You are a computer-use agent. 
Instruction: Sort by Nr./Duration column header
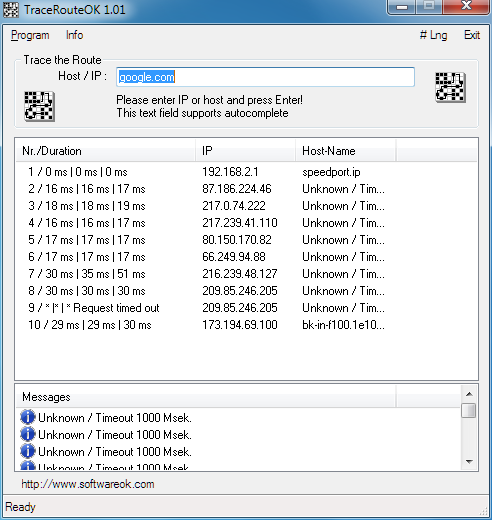105,151
